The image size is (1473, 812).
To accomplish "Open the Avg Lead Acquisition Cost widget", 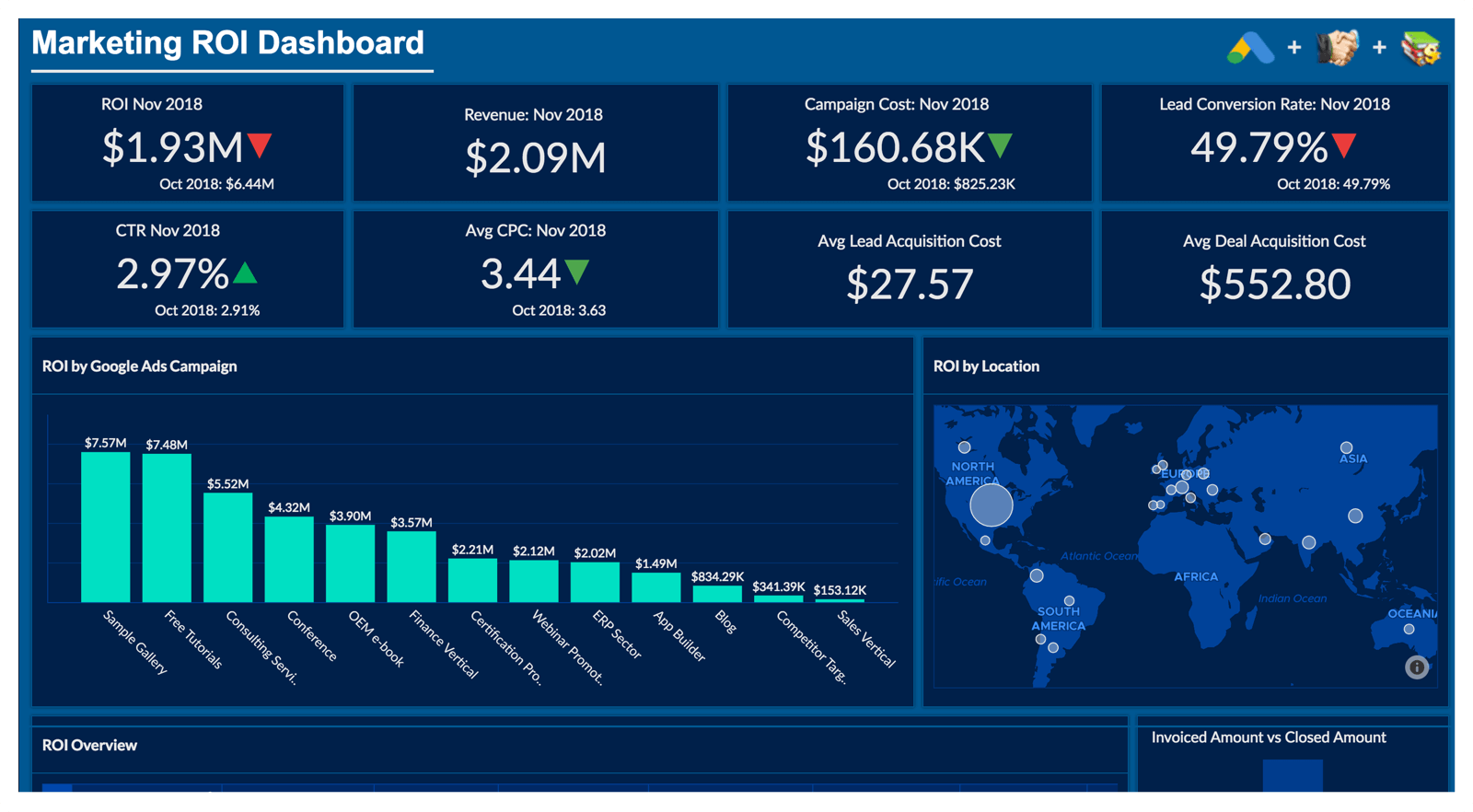I will tap(910, 269).
